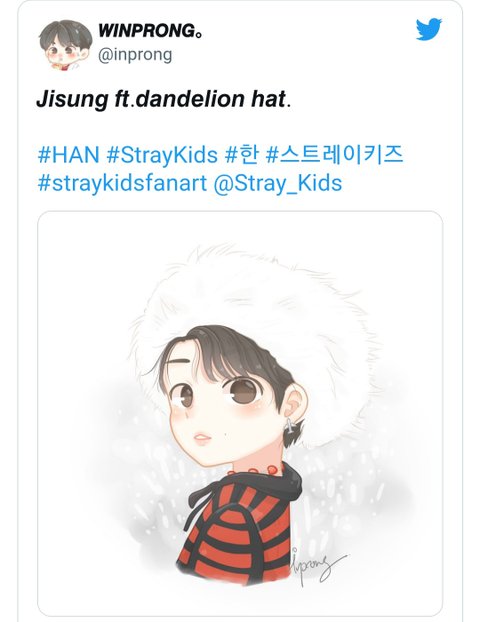Screen dimensions: 480x622
Task: Click the 'Jisung ft.dandelion hat.' tweet text
Action: [164, 99]
